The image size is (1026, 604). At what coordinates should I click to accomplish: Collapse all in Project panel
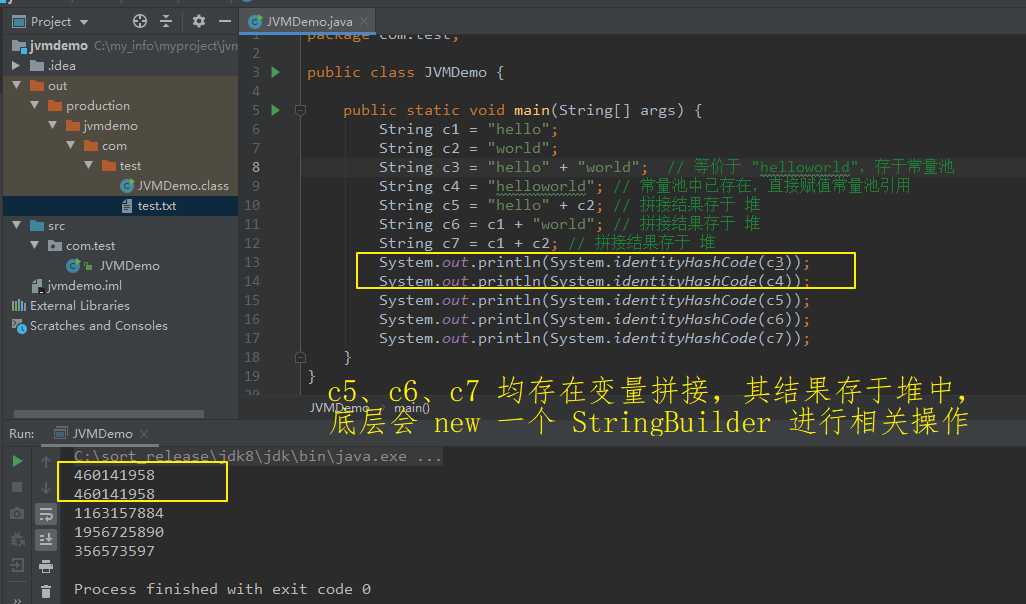tap(166, 22)
